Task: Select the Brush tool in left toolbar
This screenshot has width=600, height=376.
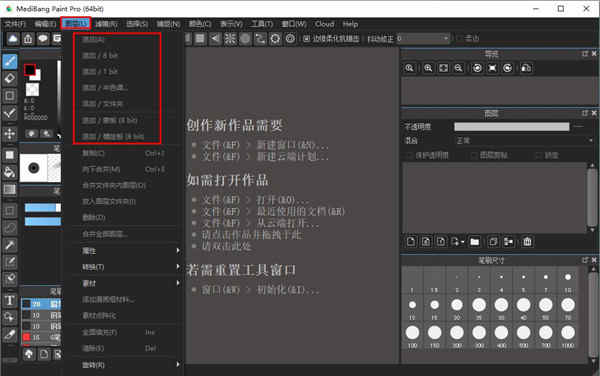Action: pyautogui.click(x=10, y=61)
